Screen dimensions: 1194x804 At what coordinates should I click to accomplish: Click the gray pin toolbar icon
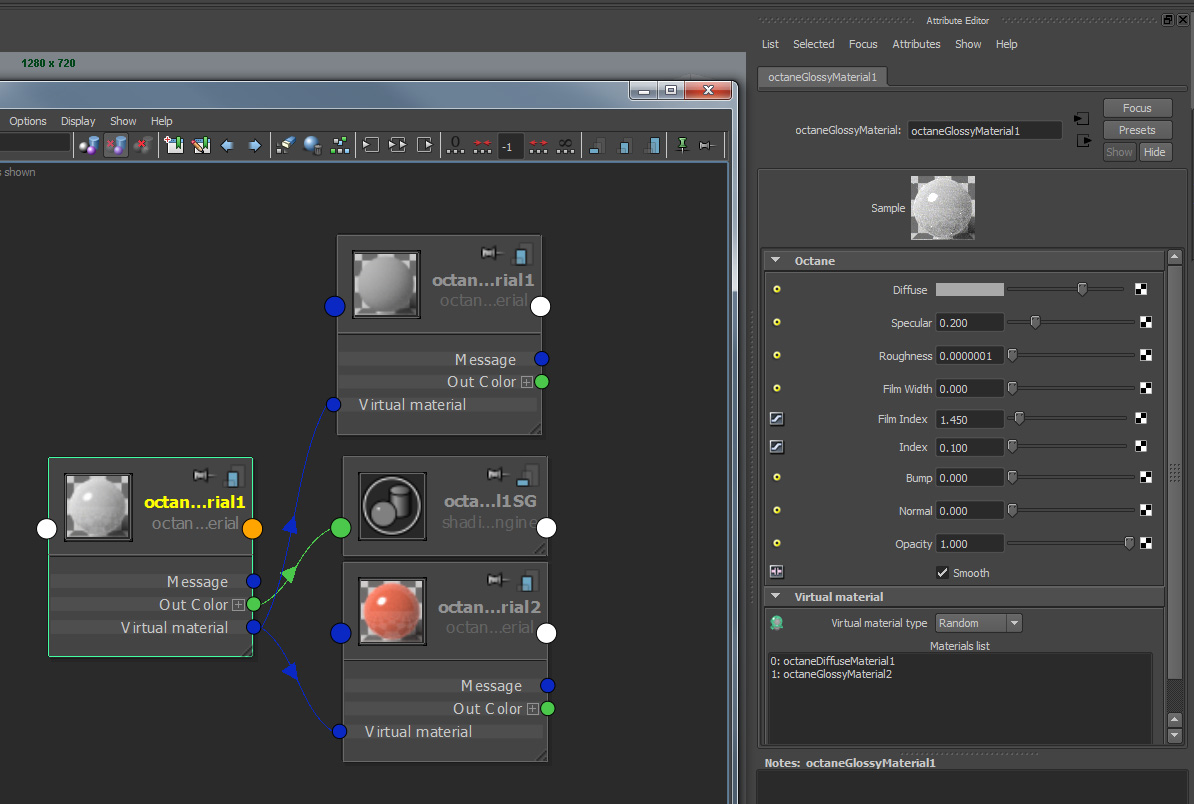coord(707,145)
